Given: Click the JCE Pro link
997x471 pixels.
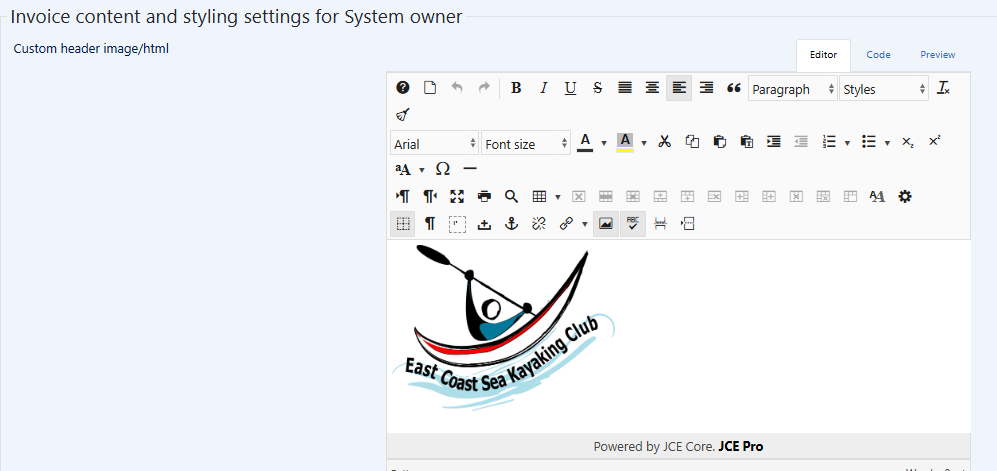Looking at the screenshot, I should click(x=740, y=446).
